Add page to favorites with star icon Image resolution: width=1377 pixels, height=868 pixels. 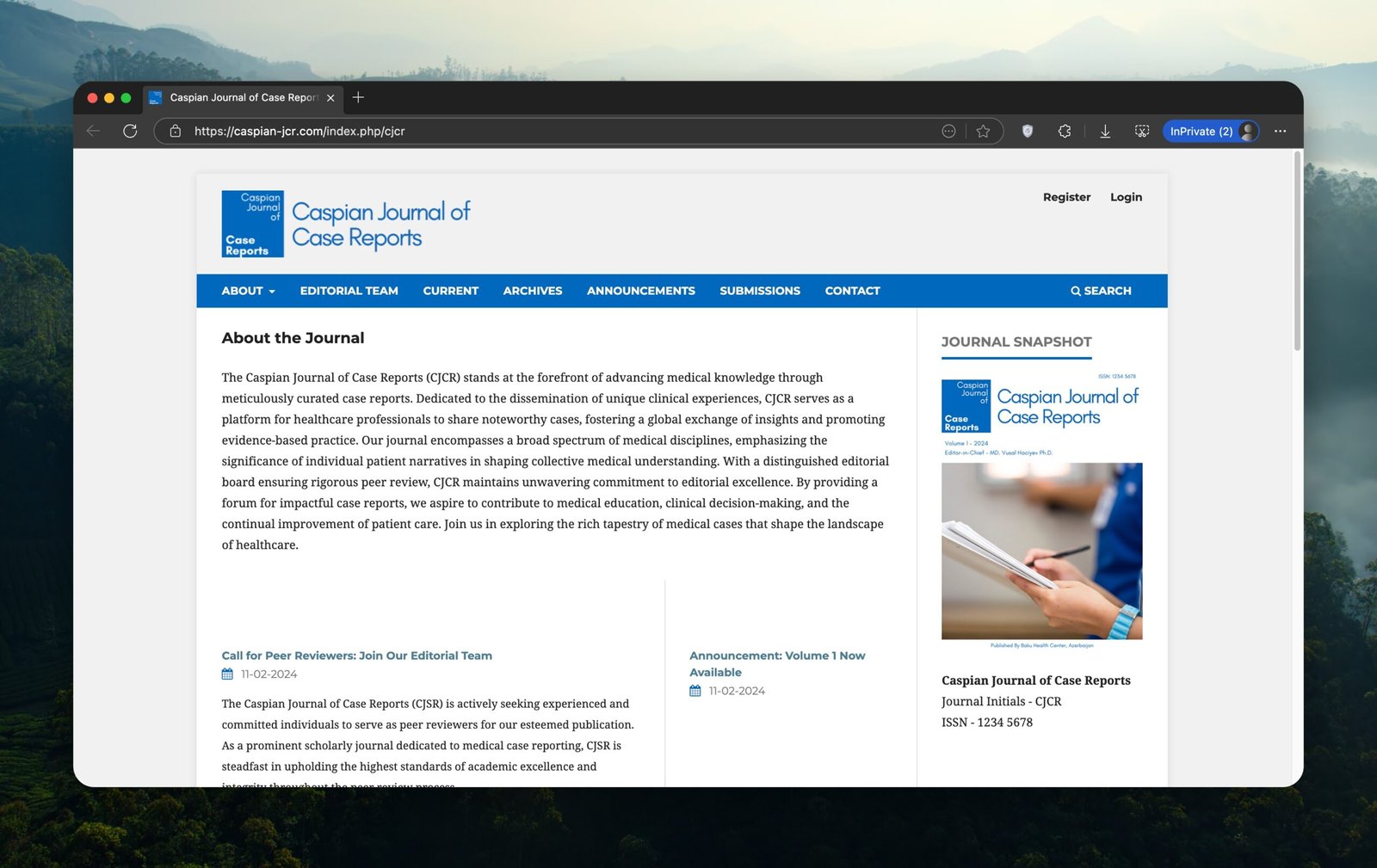click(x=983, y=131)
